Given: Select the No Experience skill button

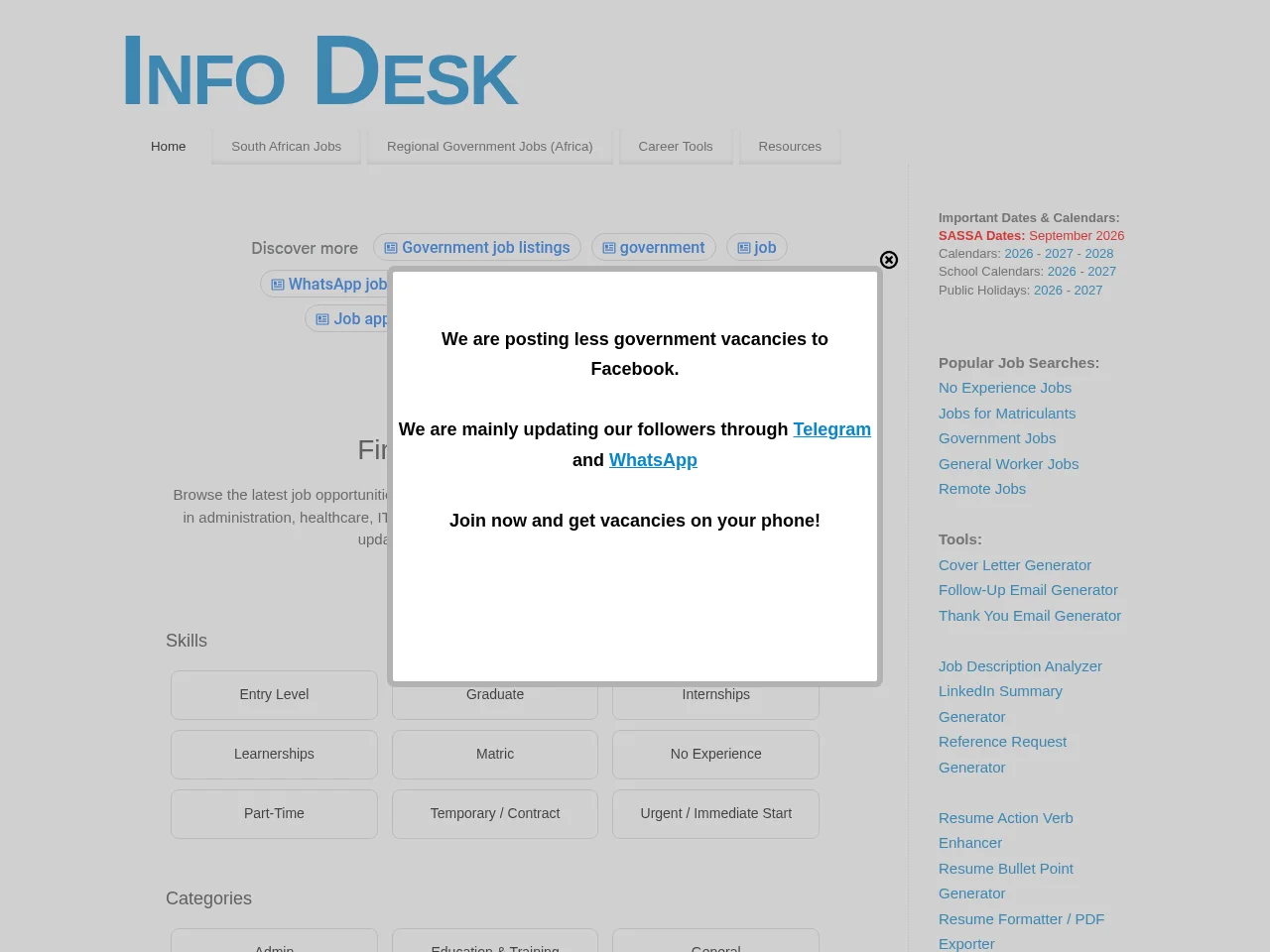Looking at the screenshot, I should coord(715,754).
